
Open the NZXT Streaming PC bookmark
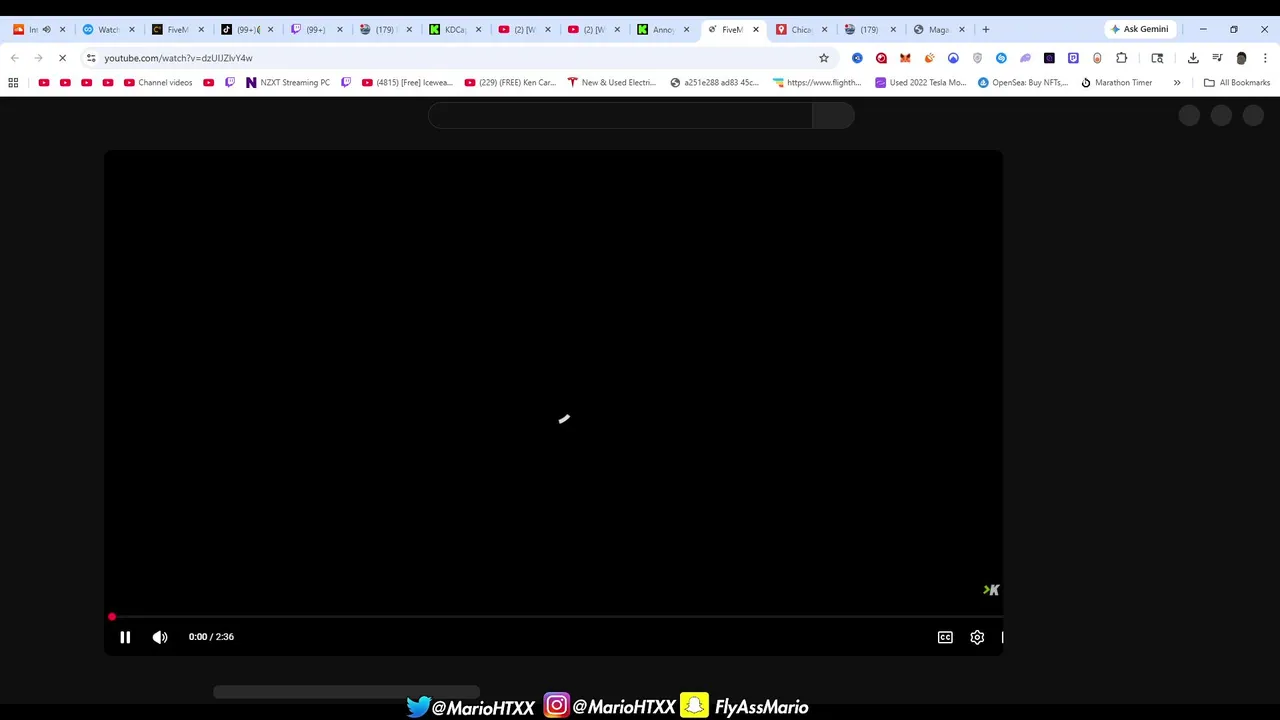[288, 83]
